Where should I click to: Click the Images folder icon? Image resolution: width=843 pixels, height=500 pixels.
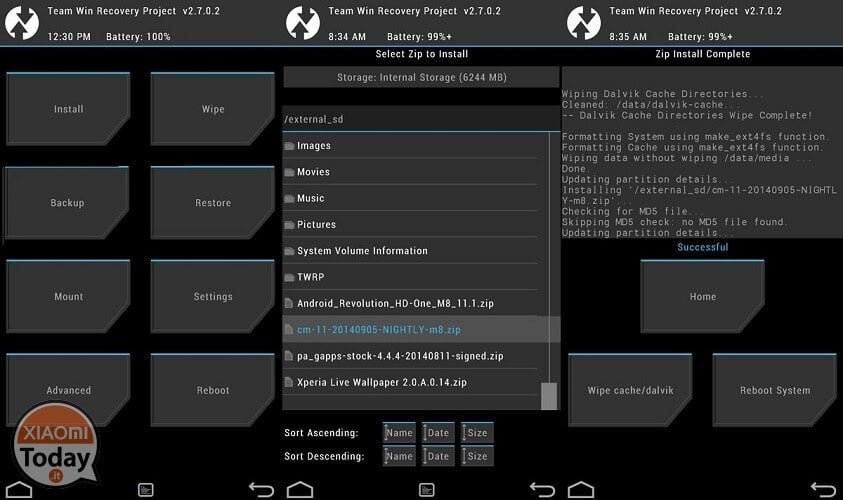289,146
